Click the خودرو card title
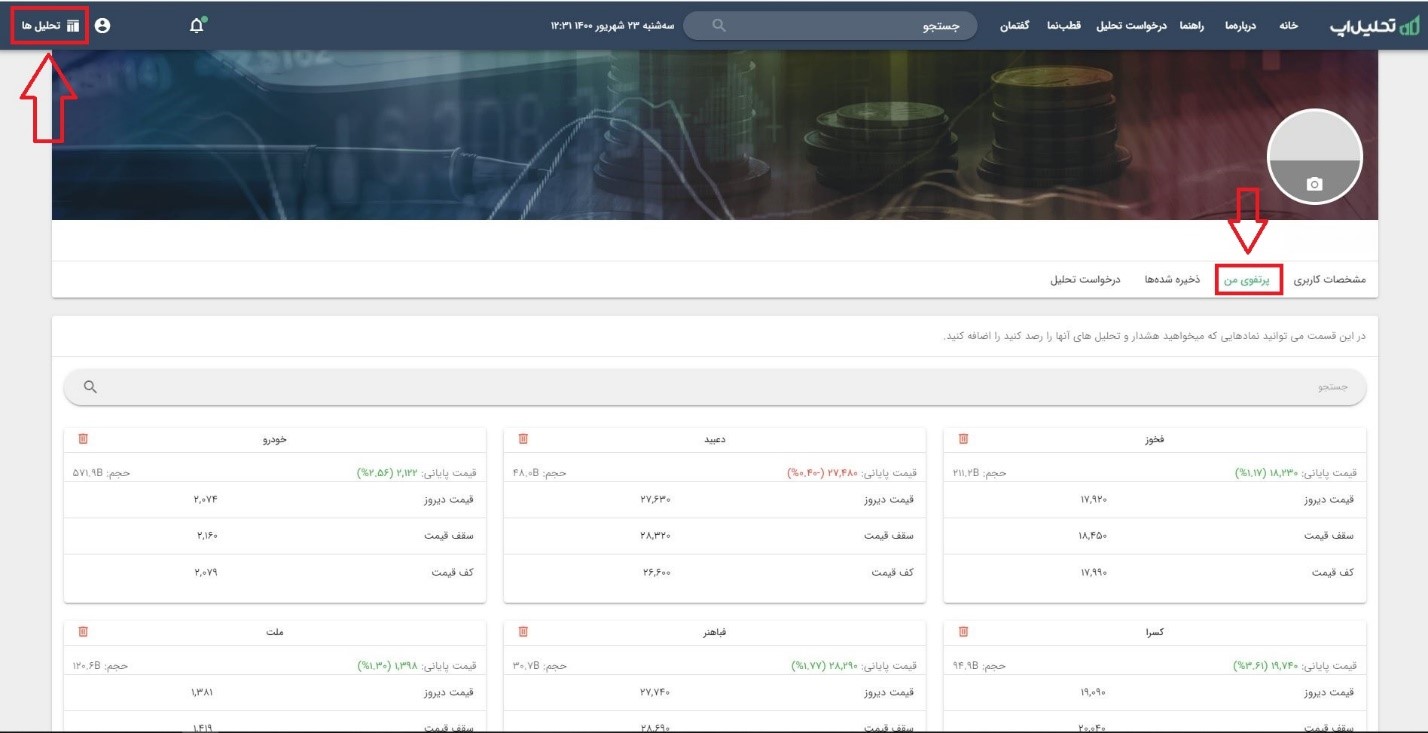 (x=275, y=440)
